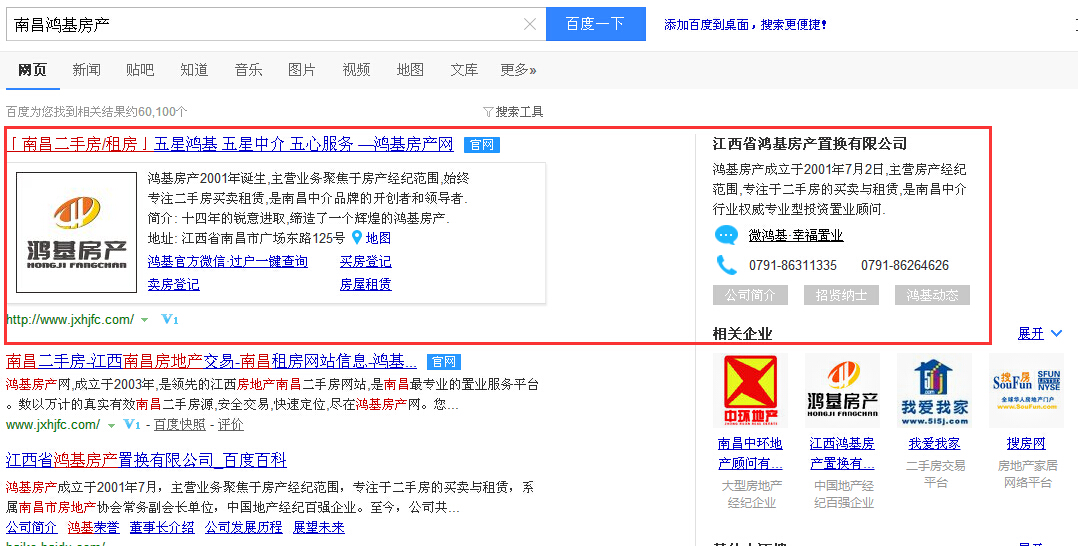The width and height of the screenshot is (1078, 546).
Task: Open the 房屋租赁 link
Action: pos(366,284)
